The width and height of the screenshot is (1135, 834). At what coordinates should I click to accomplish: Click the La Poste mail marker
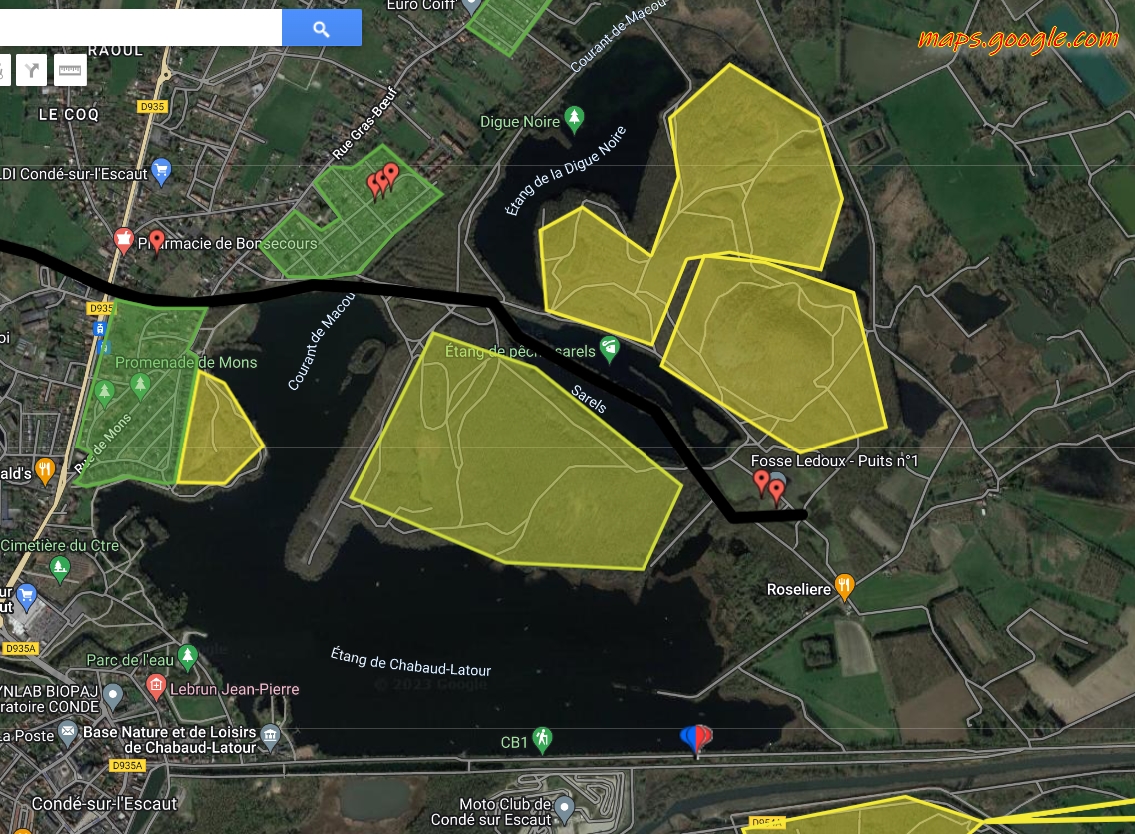pos(67,733)
